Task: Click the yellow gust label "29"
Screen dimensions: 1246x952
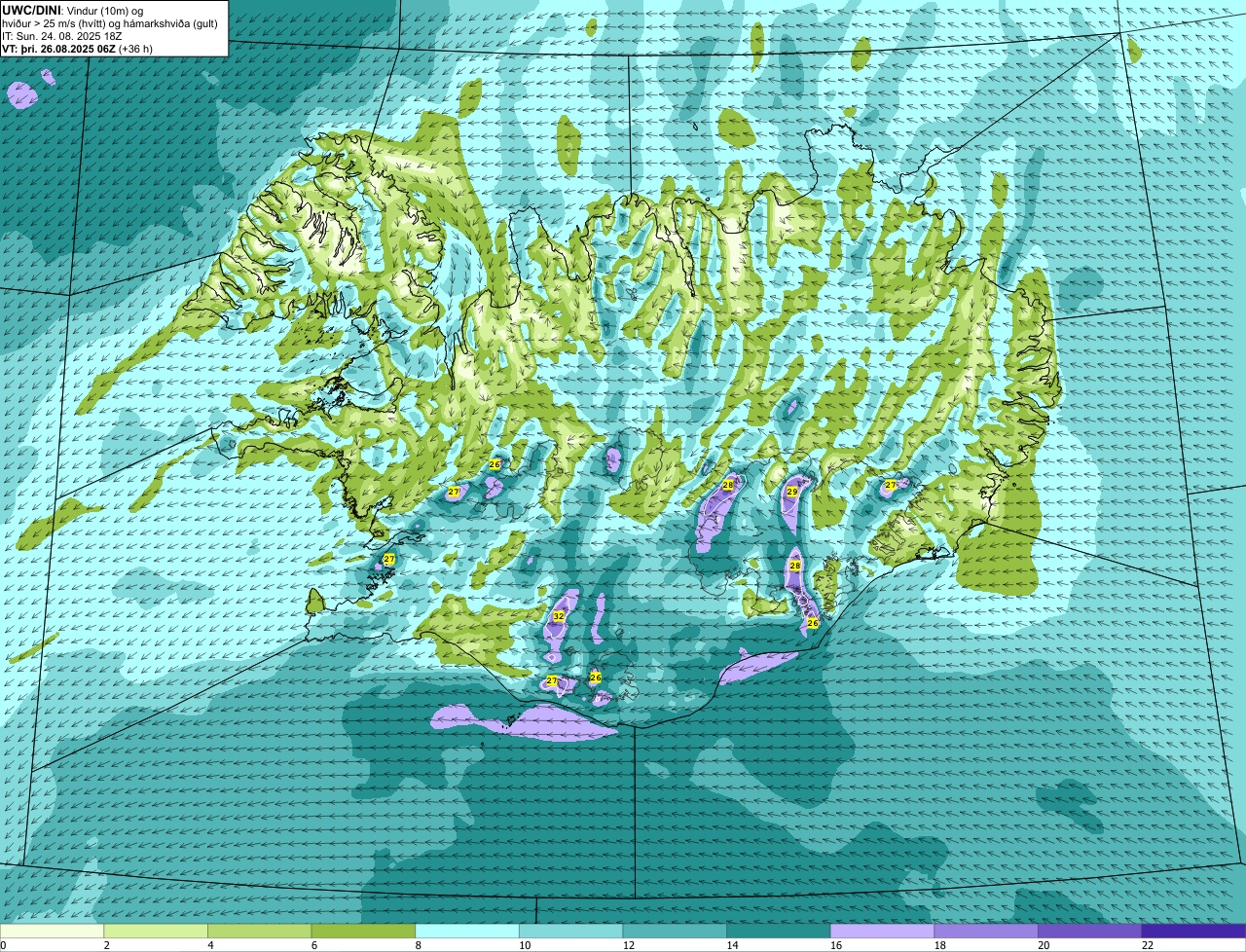Action: point(792,493)
